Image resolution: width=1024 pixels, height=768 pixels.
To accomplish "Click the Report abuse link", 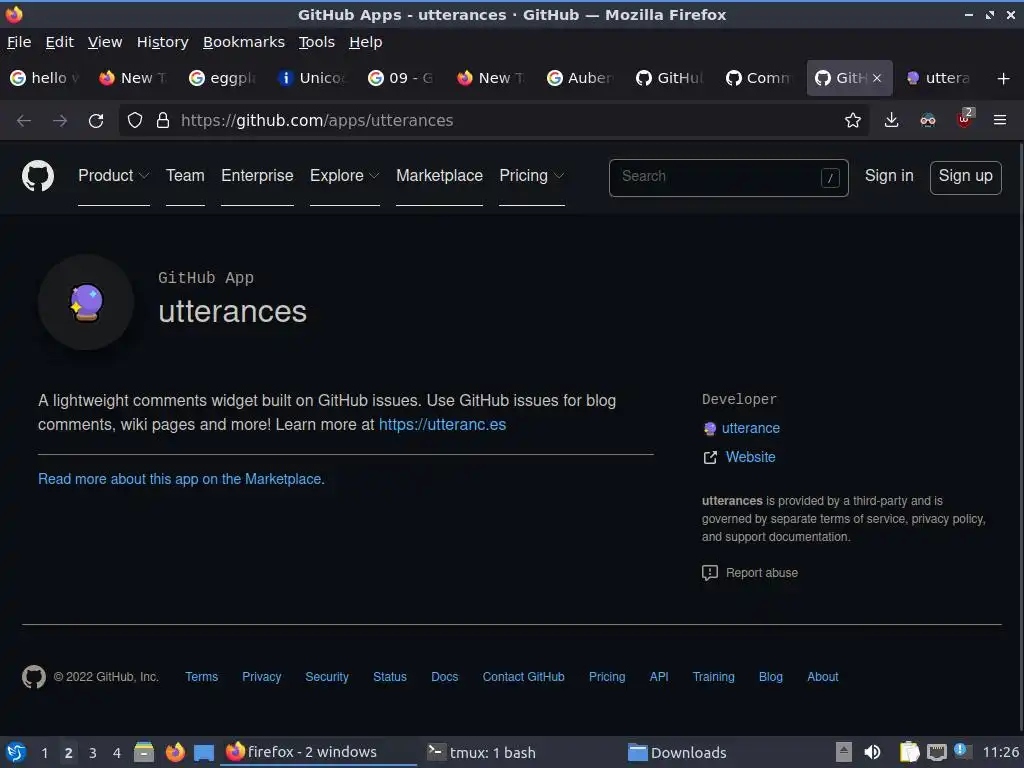I will coord(761,573).
